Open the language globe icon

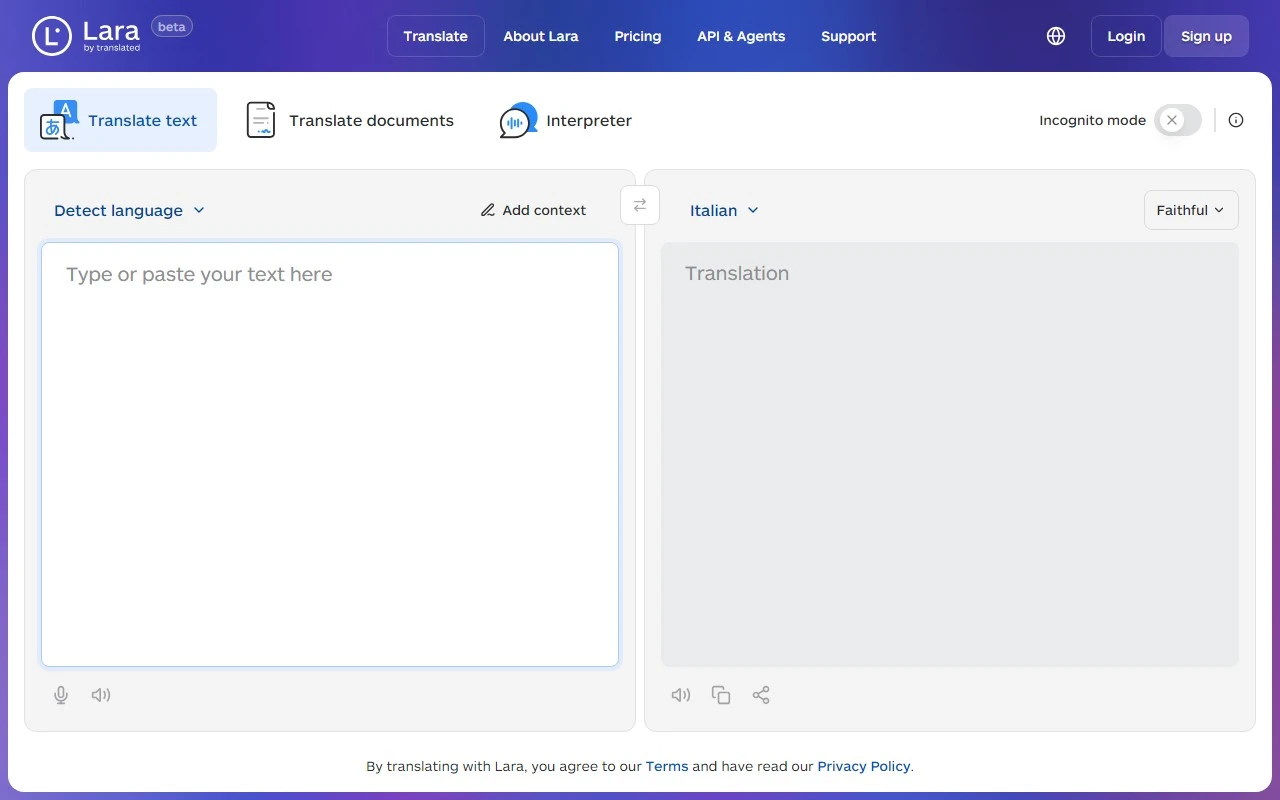tap(1056, 36)
